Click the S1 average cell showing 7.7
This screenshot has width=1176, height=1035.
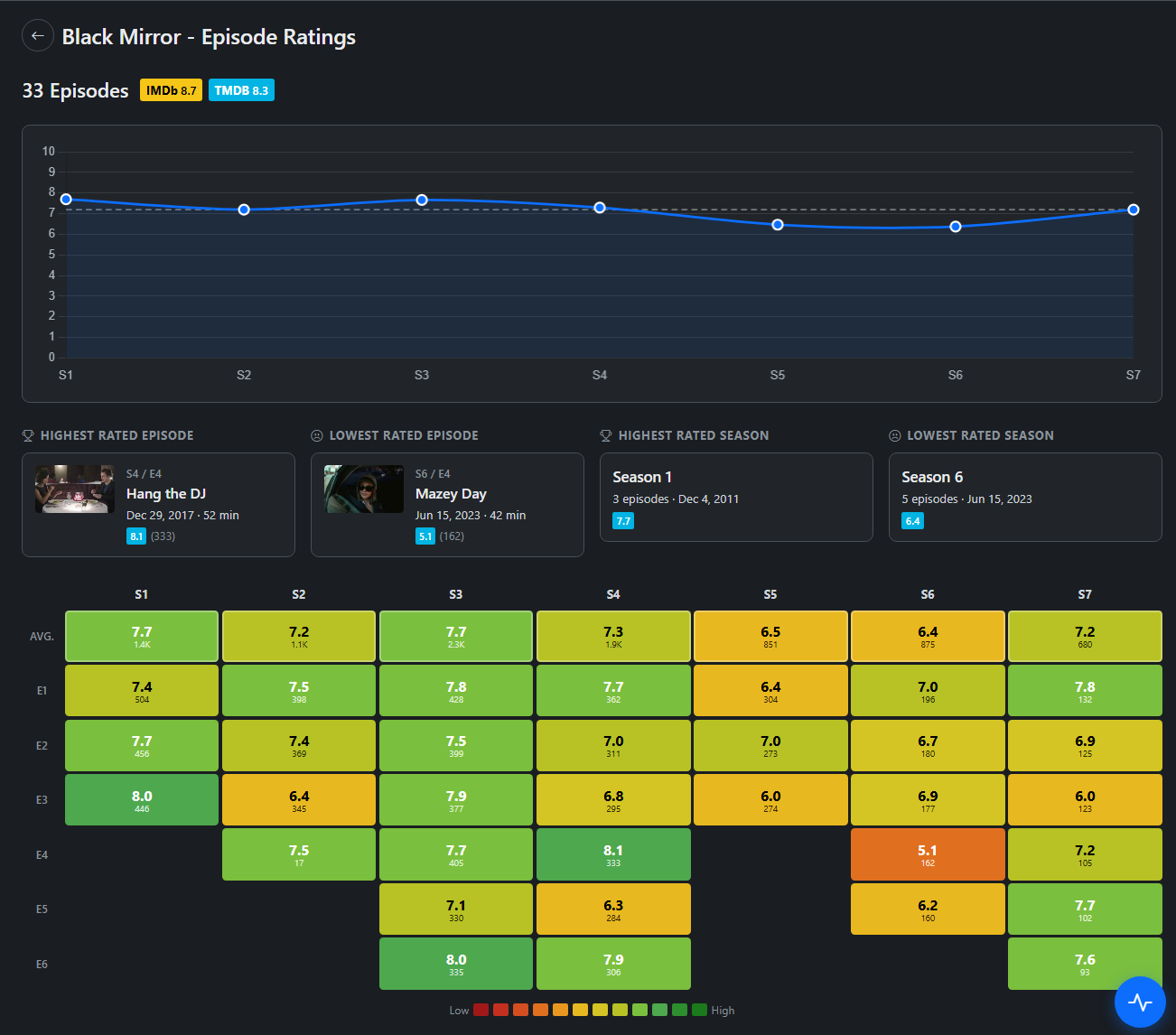[x=142, y=636]
